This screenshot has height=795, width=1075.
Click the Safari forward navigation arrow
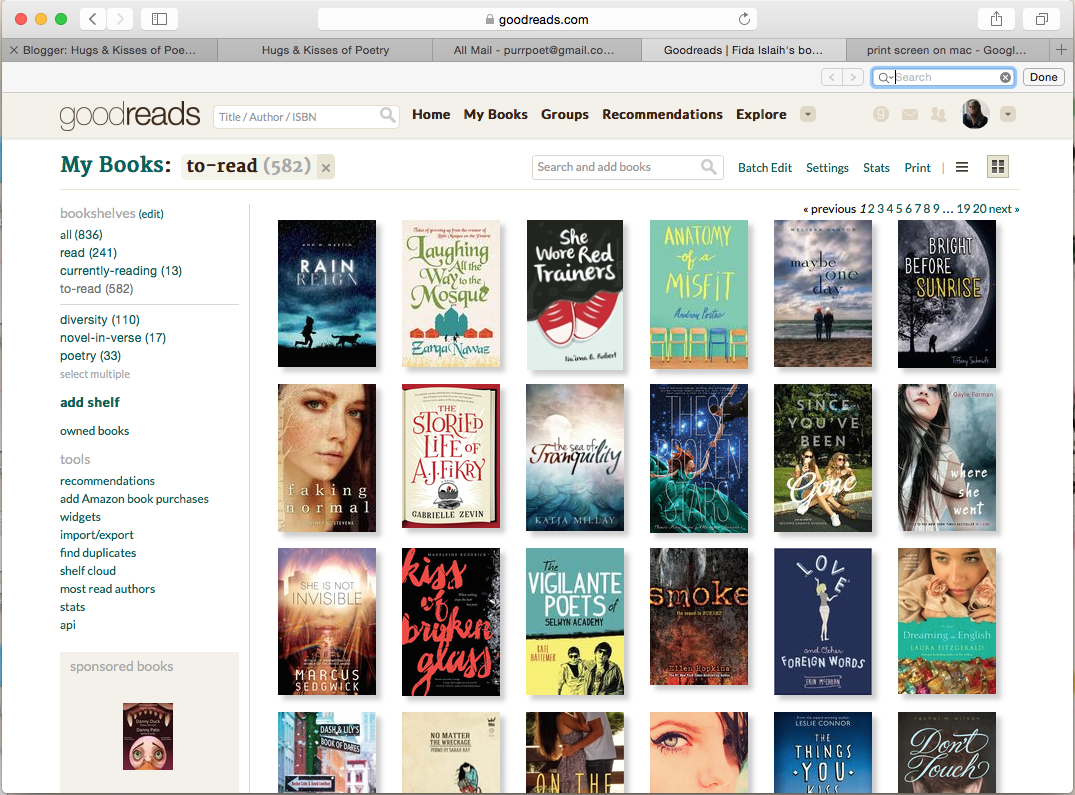(119, 19)
